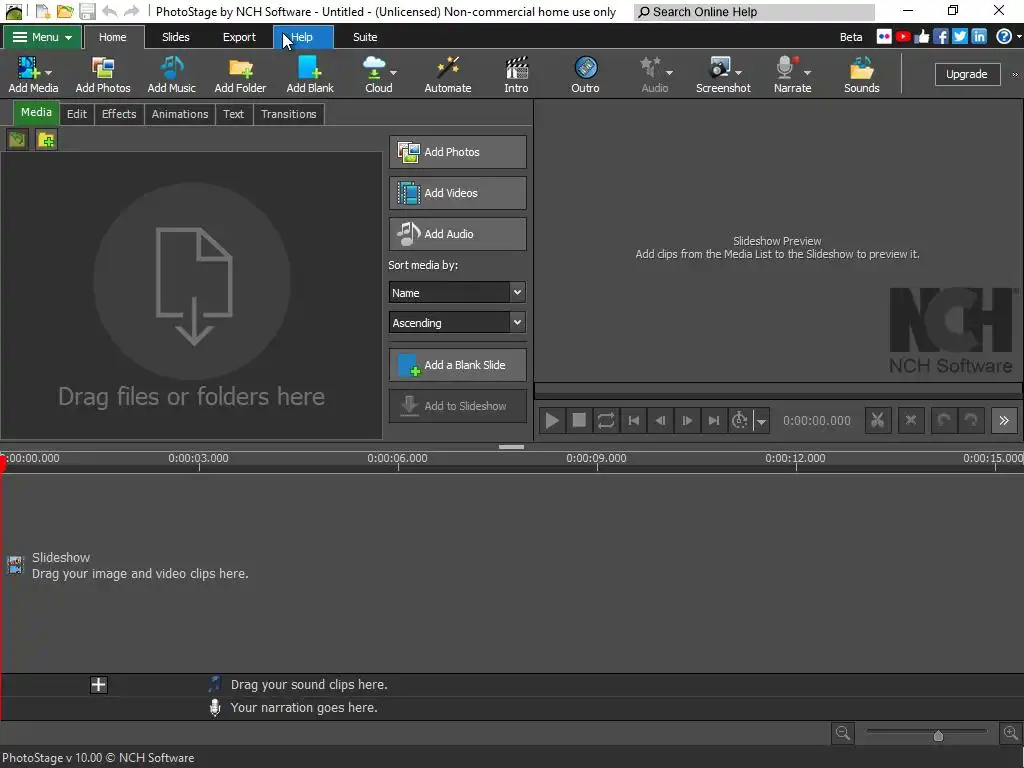Open the playback speed dropdown arrow

761,421
